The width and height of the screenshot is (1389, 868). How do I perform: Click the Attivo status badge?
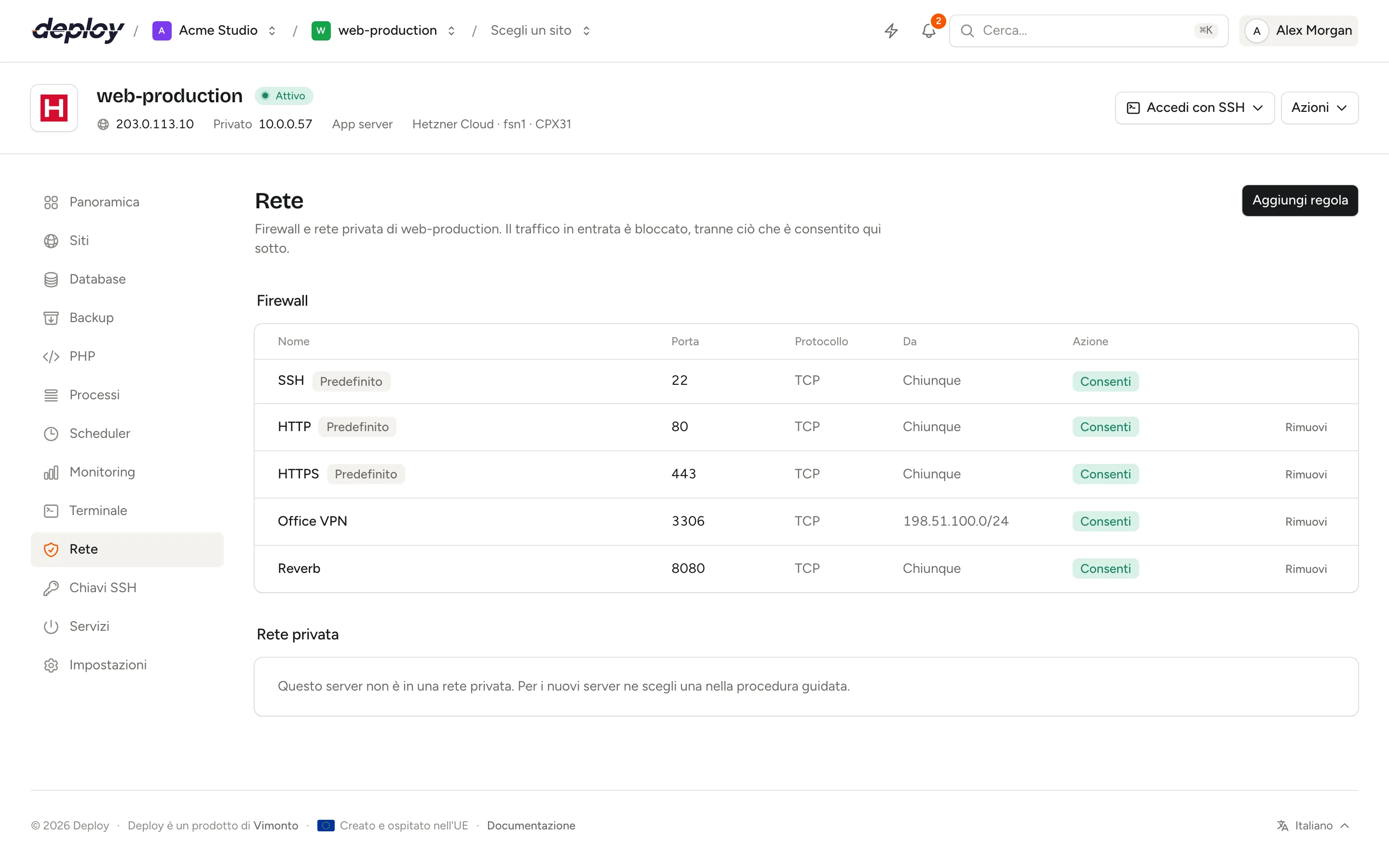284,96
